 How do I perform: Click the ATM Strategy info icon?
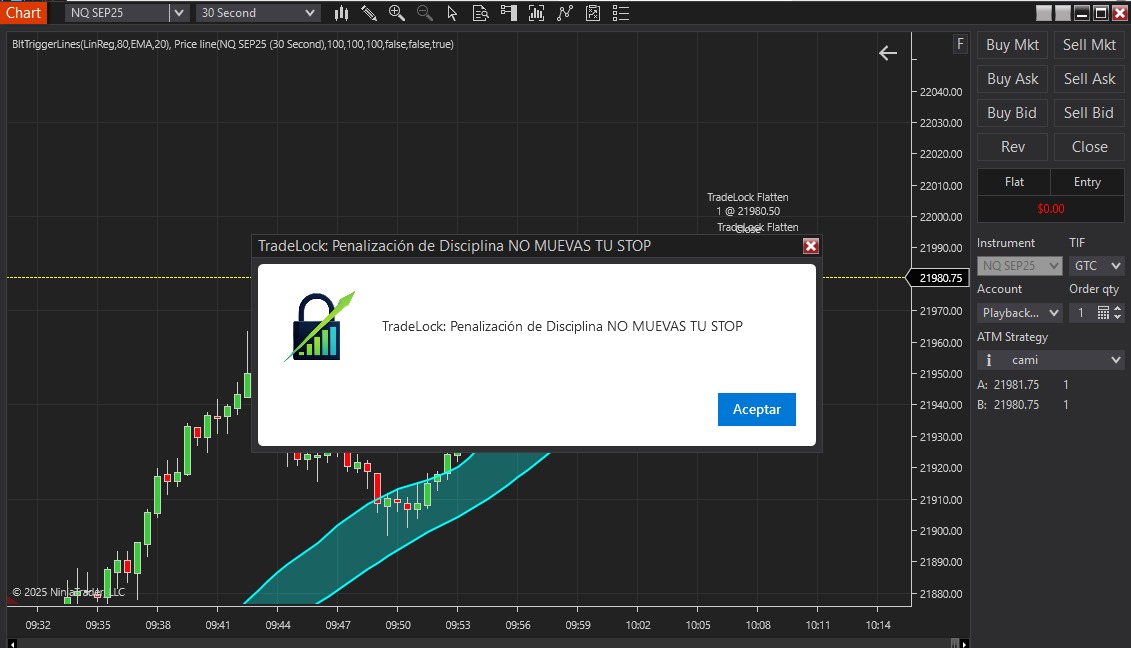point(989,360)
